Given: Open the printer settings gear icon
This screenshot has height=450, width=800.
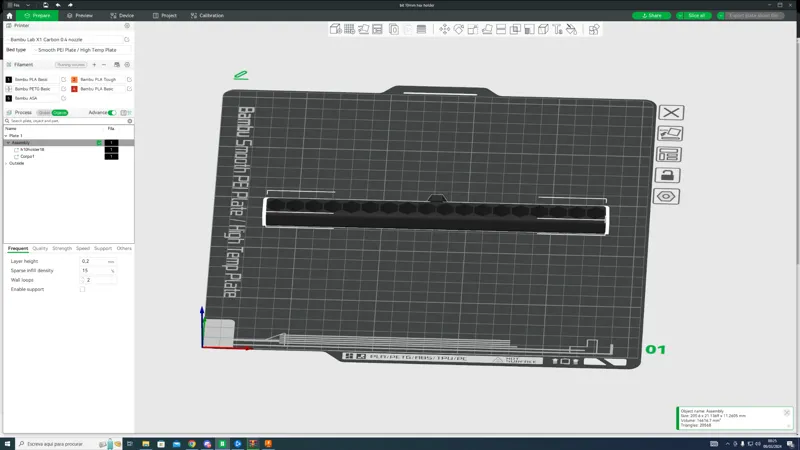Looking at the screenshot, I should tap(127, 26).
